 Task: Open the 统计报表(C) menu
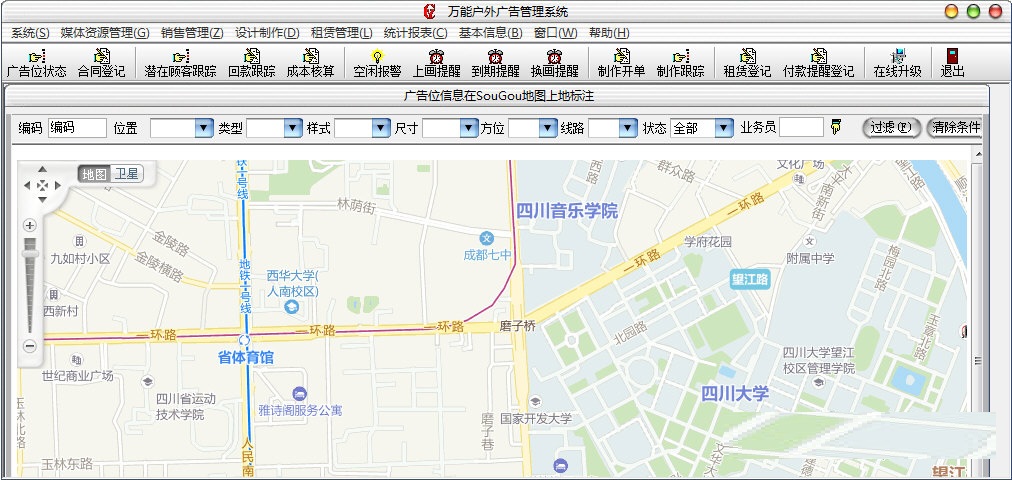[416, 33]
